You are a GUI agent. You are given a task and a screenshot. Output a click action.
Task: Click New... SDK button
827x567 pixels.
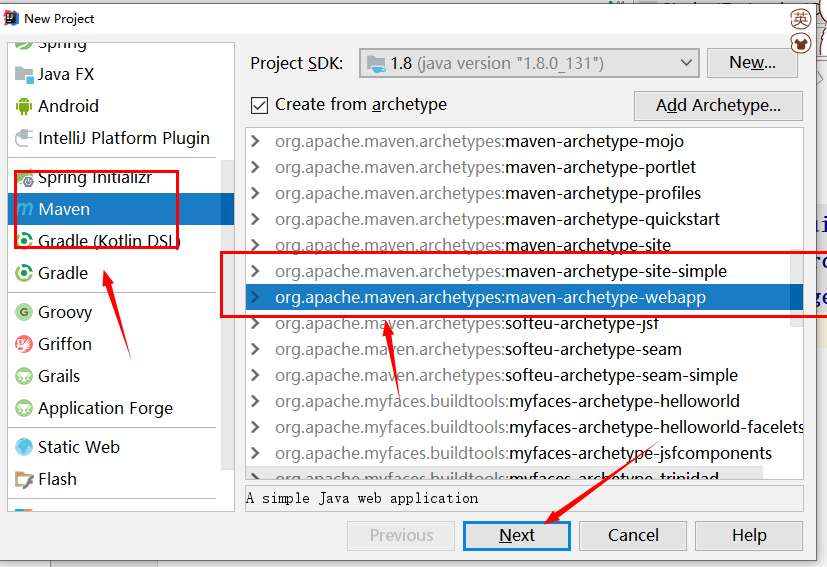point(752,63)
